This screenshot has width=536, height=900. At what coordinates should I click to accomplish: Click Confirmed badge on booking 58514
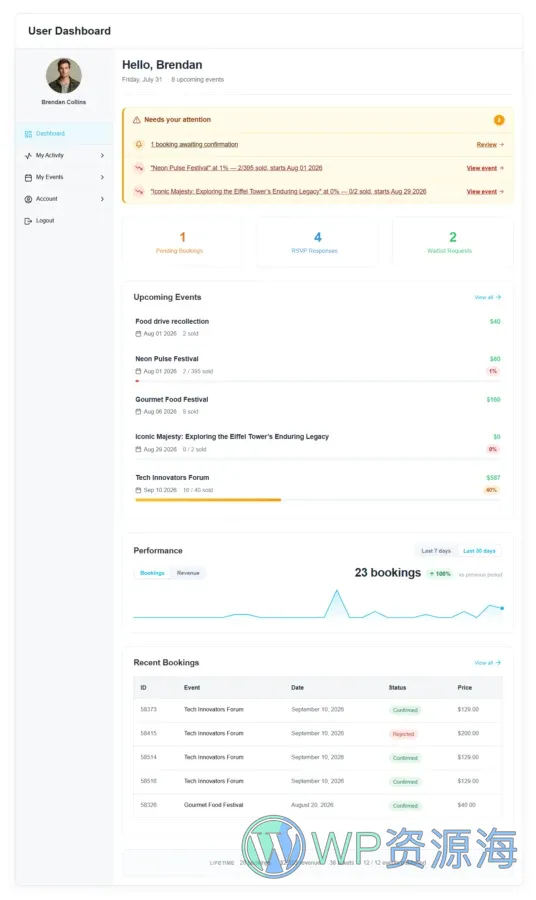pyautogui.click(x=405, y=758)
